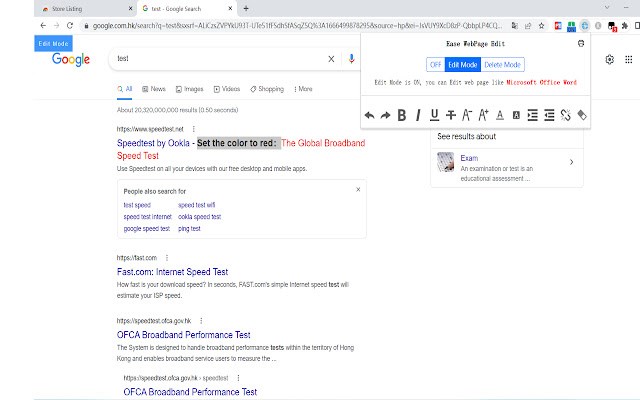Expand the Exam result chevron
This screenshot has height=400, width=640.
click(x=571, y=162)
